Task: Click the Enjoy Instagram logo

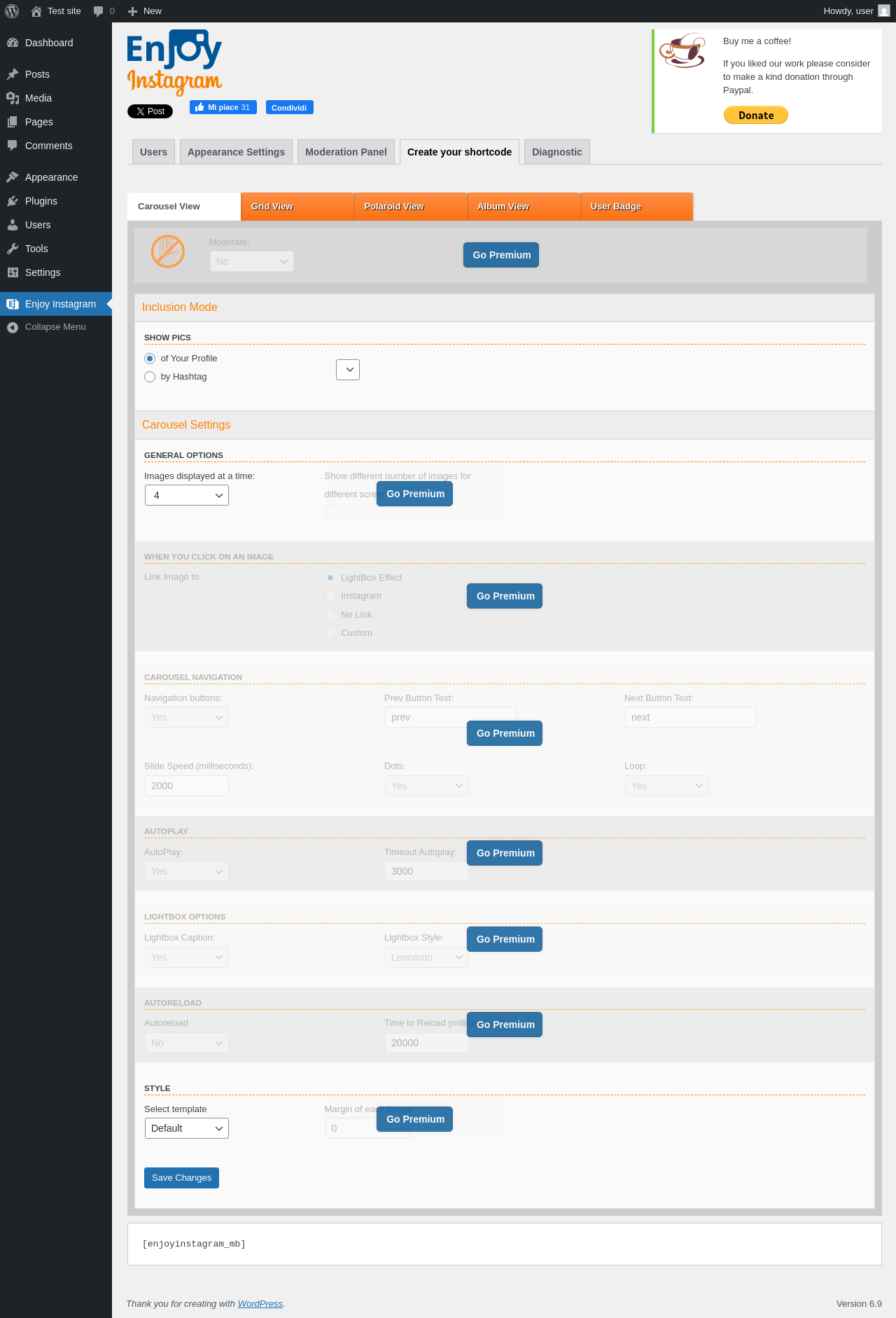Action: click(174, 62)
